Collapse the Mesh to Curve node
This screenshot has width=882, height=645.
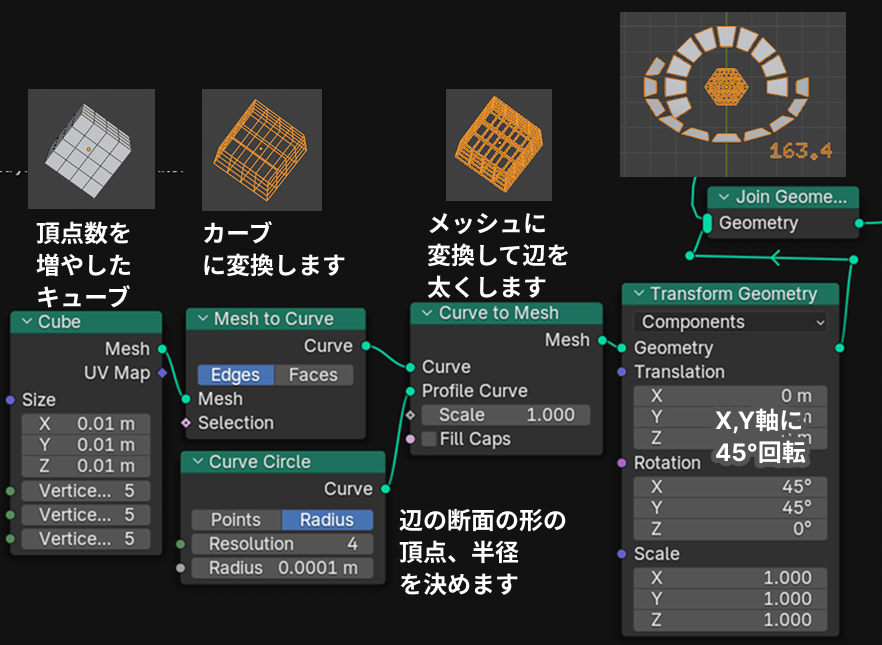[201, 320]
